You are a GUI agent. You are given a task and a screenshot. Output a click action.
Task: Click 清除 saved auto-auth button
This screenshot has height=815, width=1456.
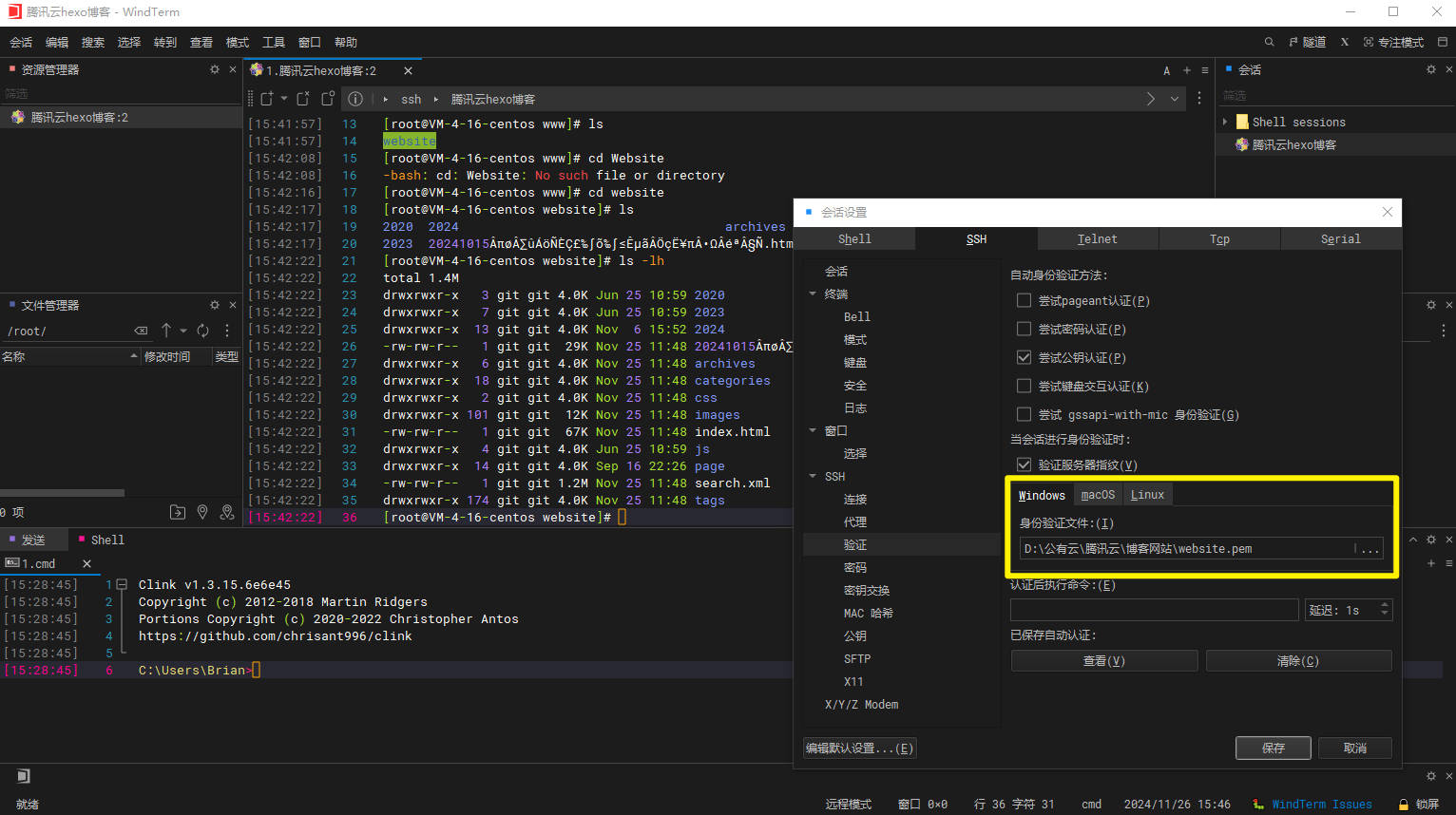(x=1298, y=660)
